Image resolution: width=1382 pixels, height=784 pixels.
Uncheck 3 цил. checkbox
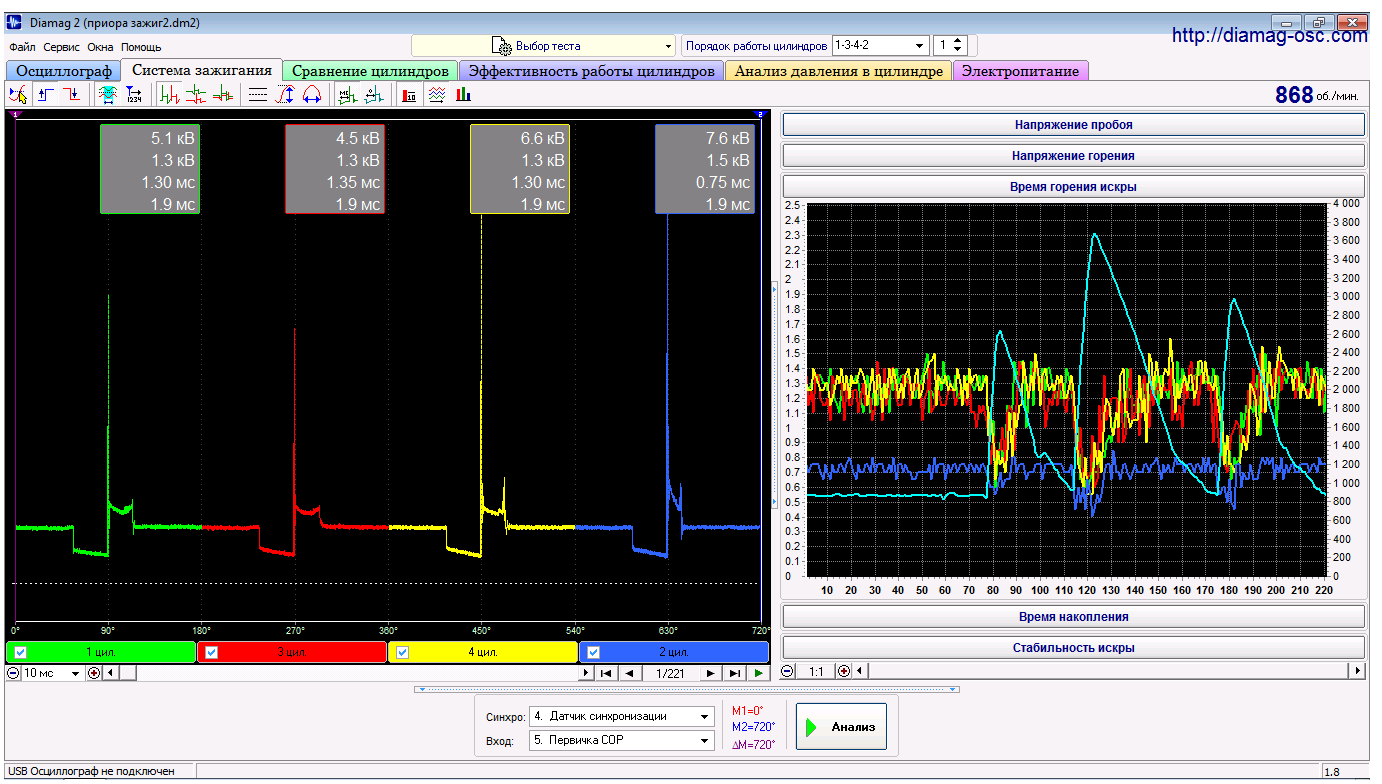pos(211,653)
